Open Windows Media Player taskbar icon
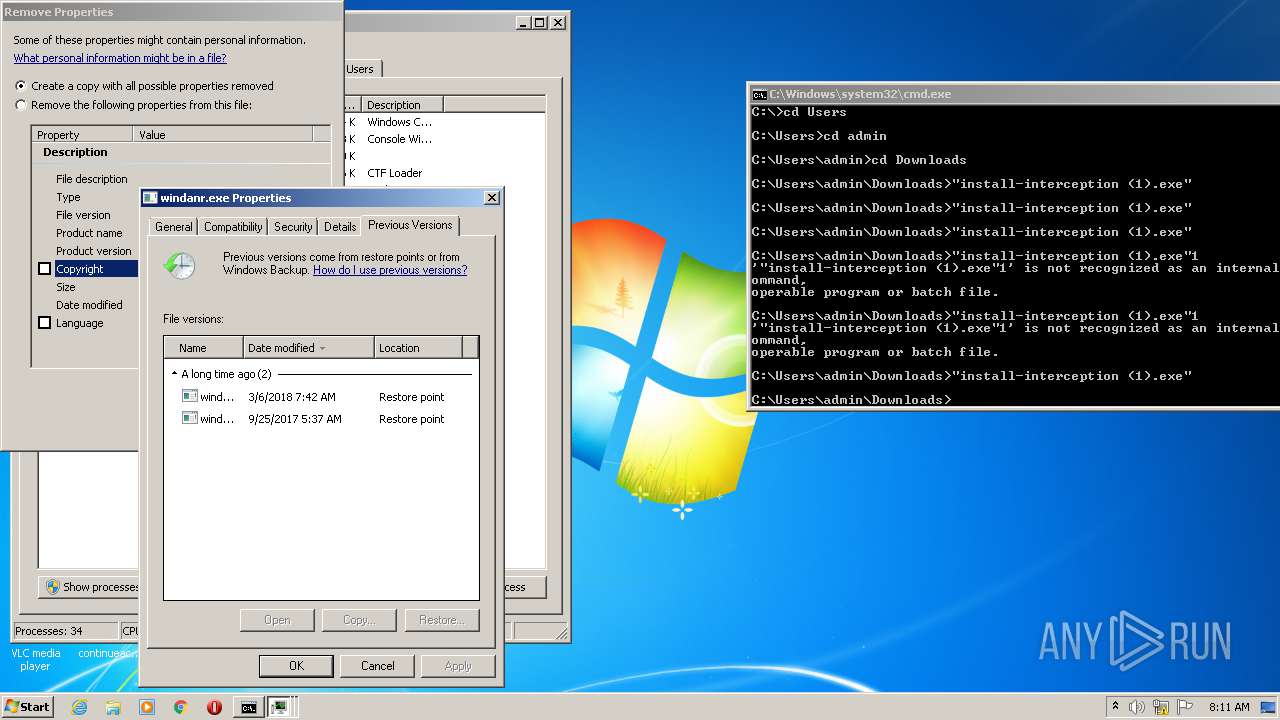The image size is (1280, 720). tap(147, 707)
